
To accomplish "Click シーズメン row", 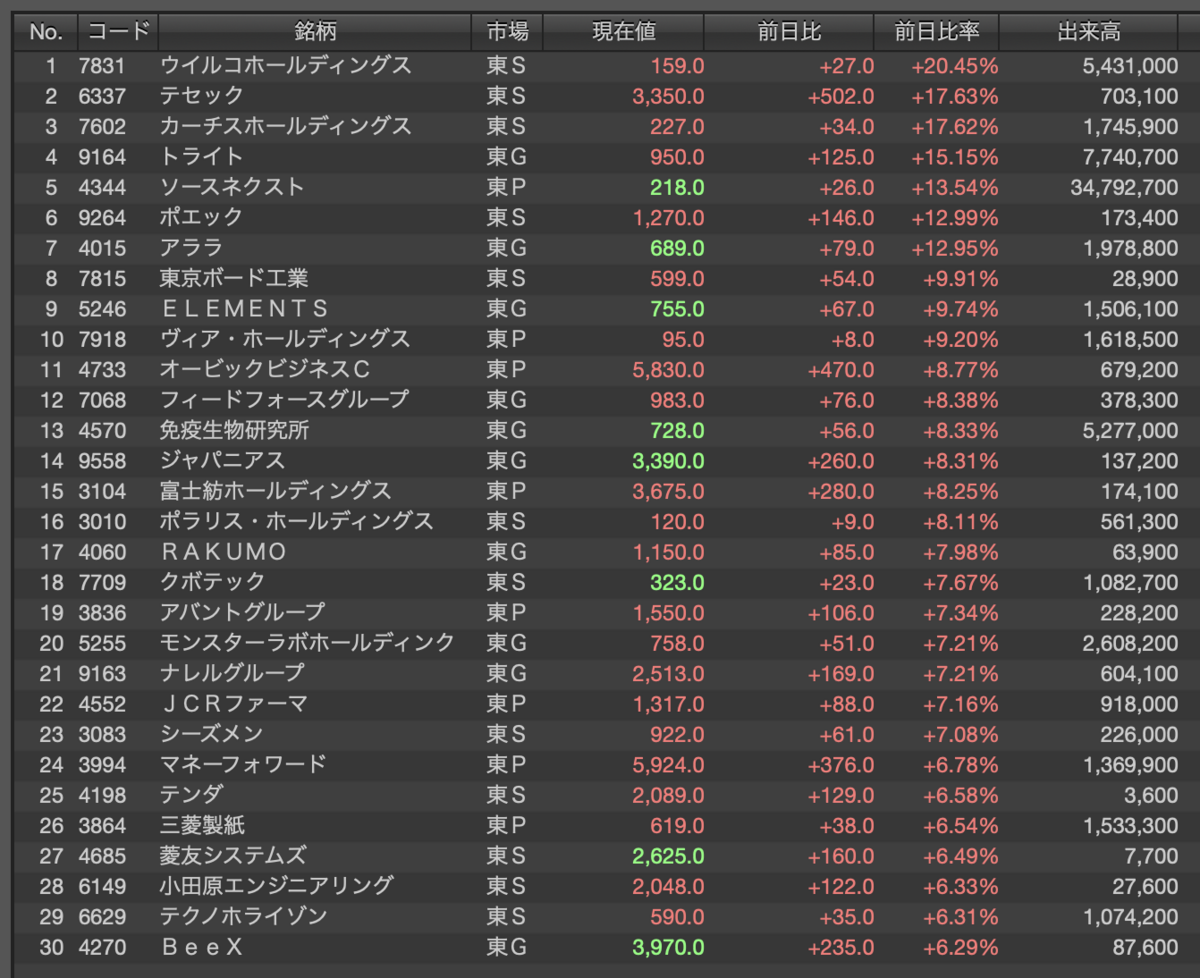I will click(598, 734).
